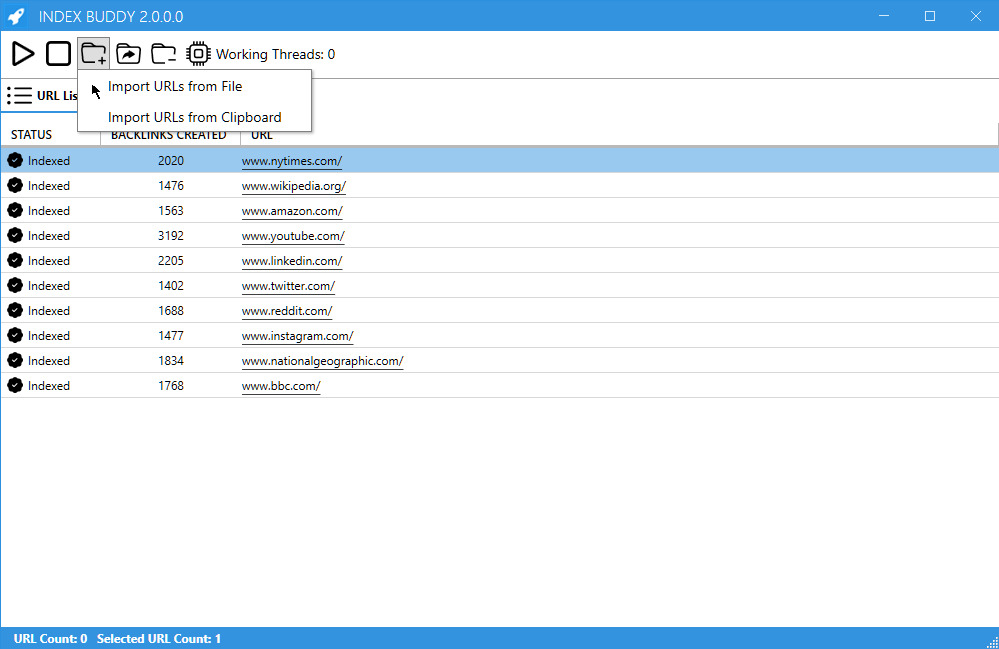
Task: Open the www.nytimes.com link
Action: 291,160
